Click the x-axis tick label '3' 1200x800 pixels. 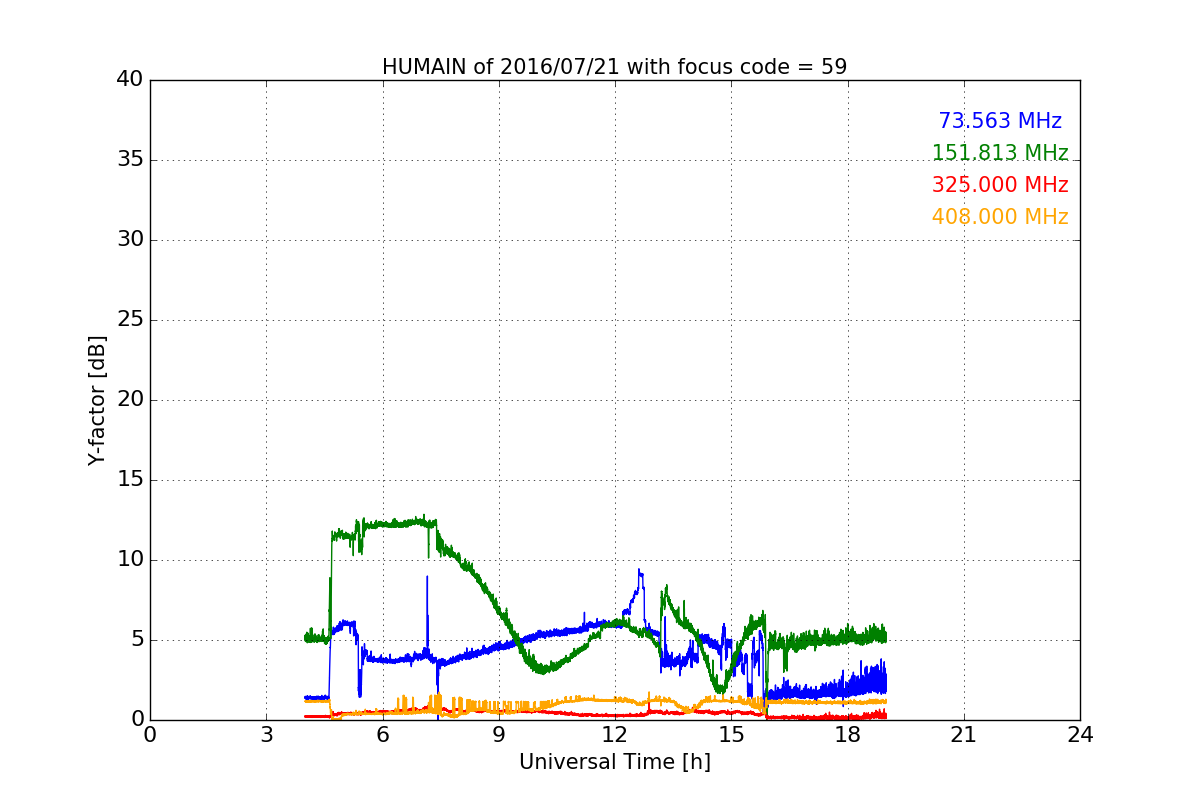(266, 734)
